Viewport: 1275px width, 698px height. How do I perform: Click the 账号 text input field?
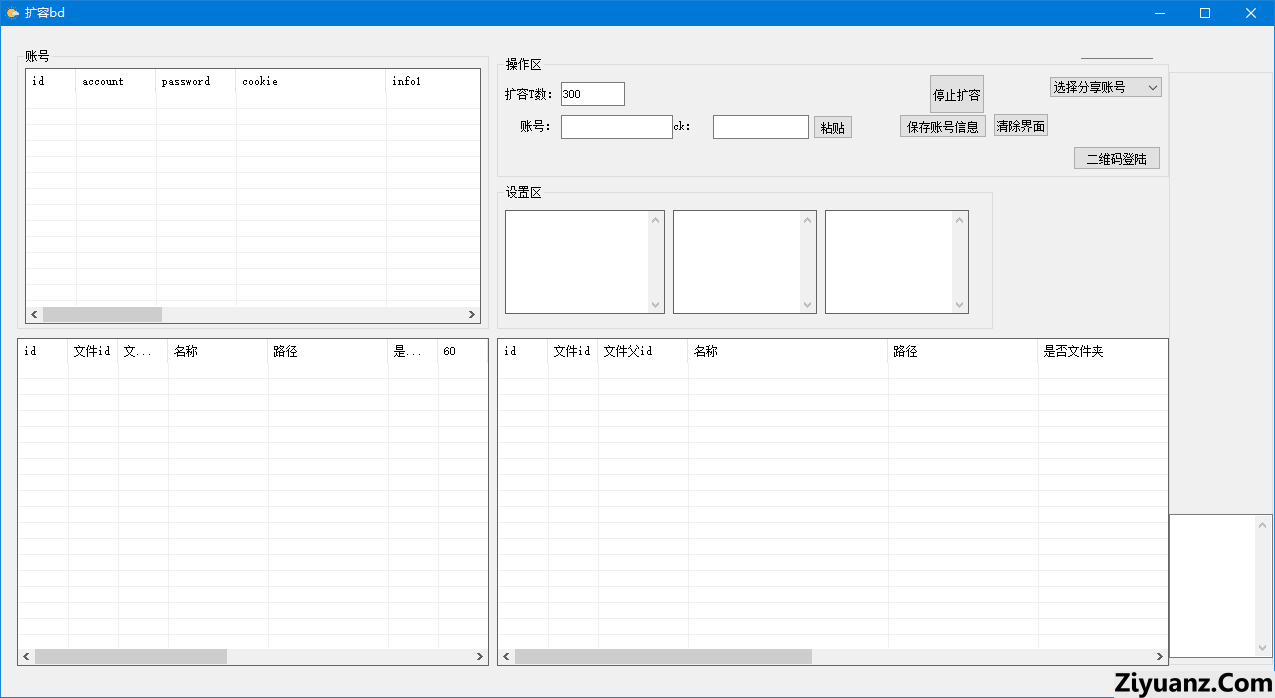[616, 127]
